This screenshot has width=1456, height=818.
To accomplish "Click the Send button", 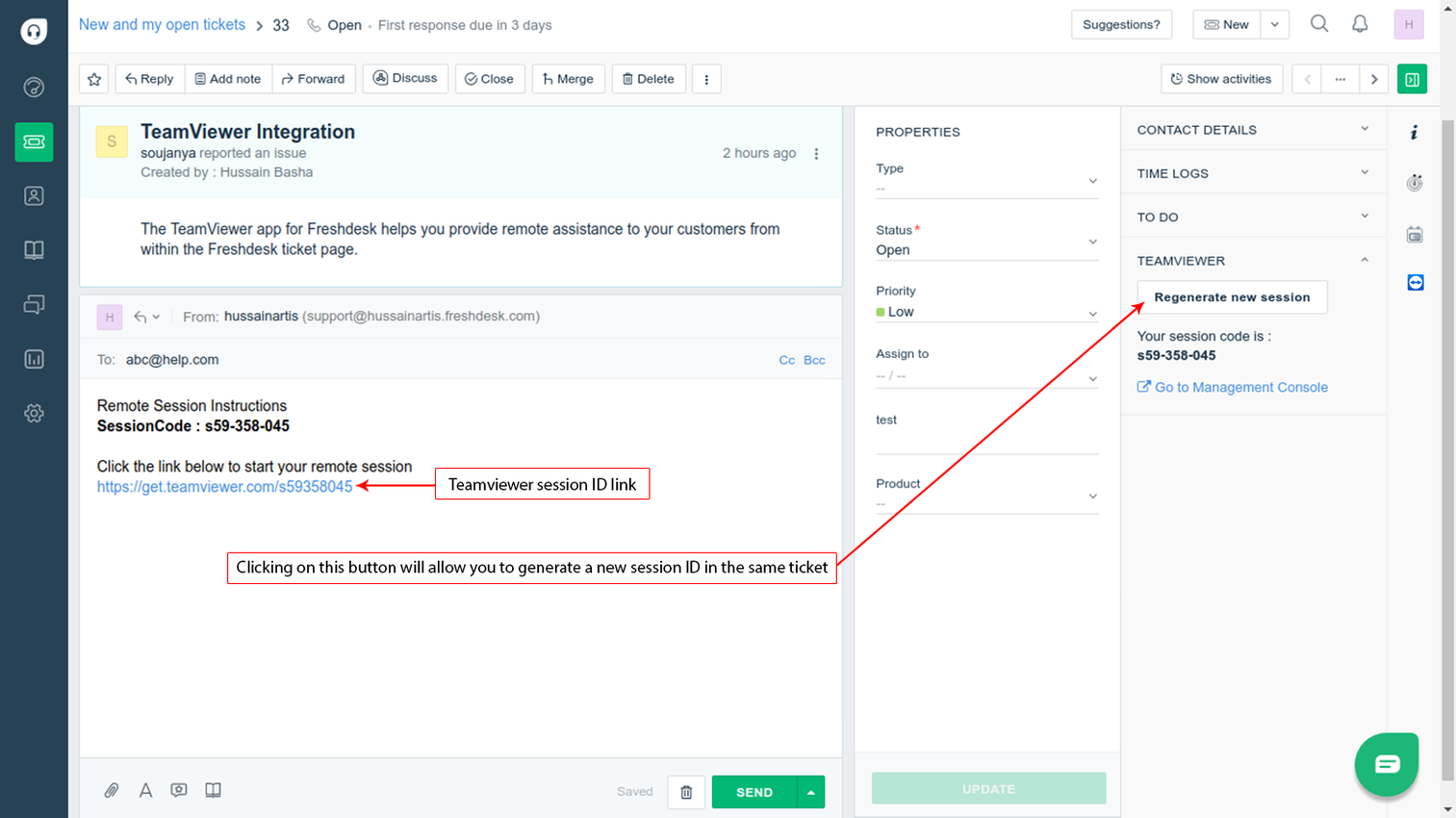I will click(754, 792).
